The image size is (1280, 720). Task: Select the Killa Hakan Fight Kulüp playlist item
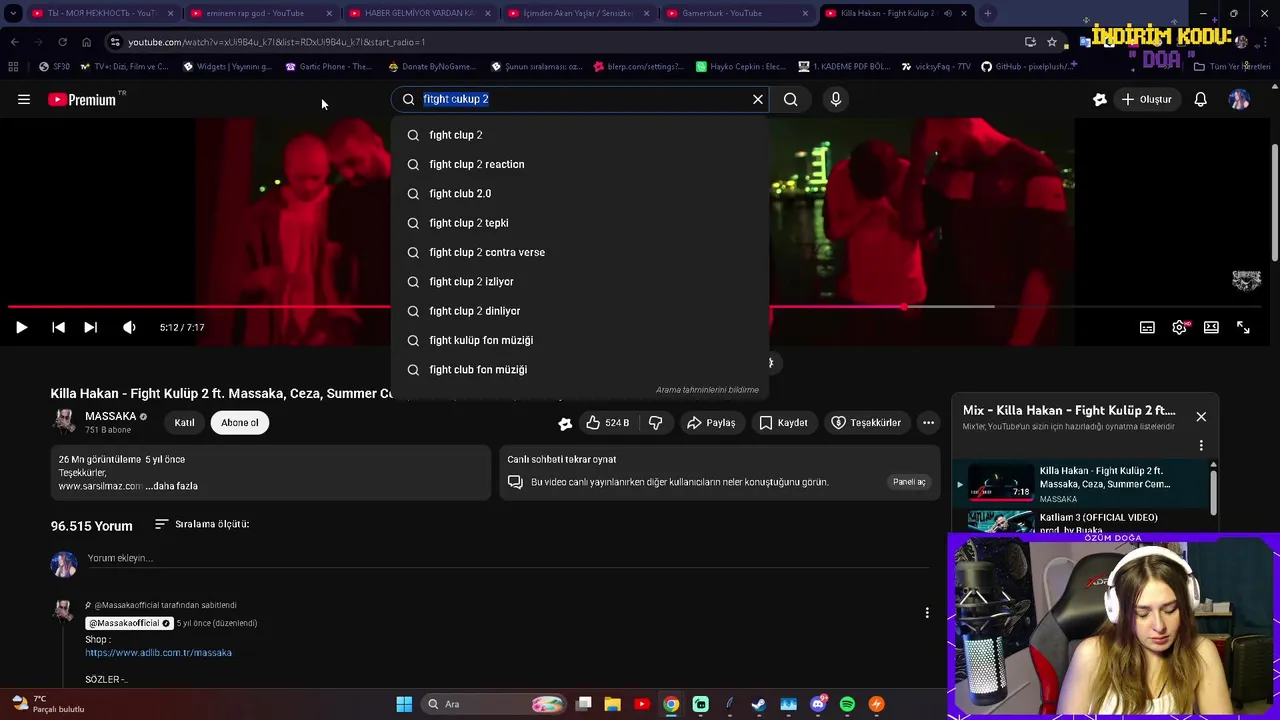pyautogui.click(x=1080, y=484)
